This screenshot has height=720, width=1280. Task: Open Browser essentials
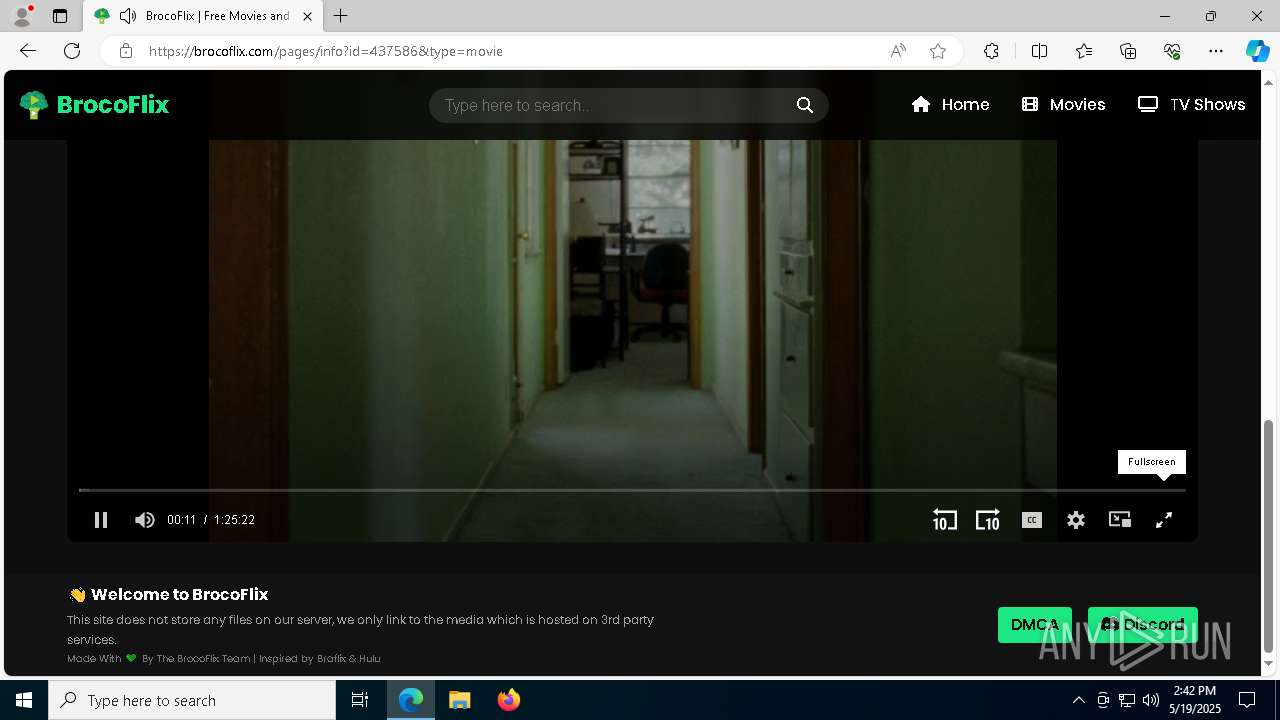(x=1172, y=51)
